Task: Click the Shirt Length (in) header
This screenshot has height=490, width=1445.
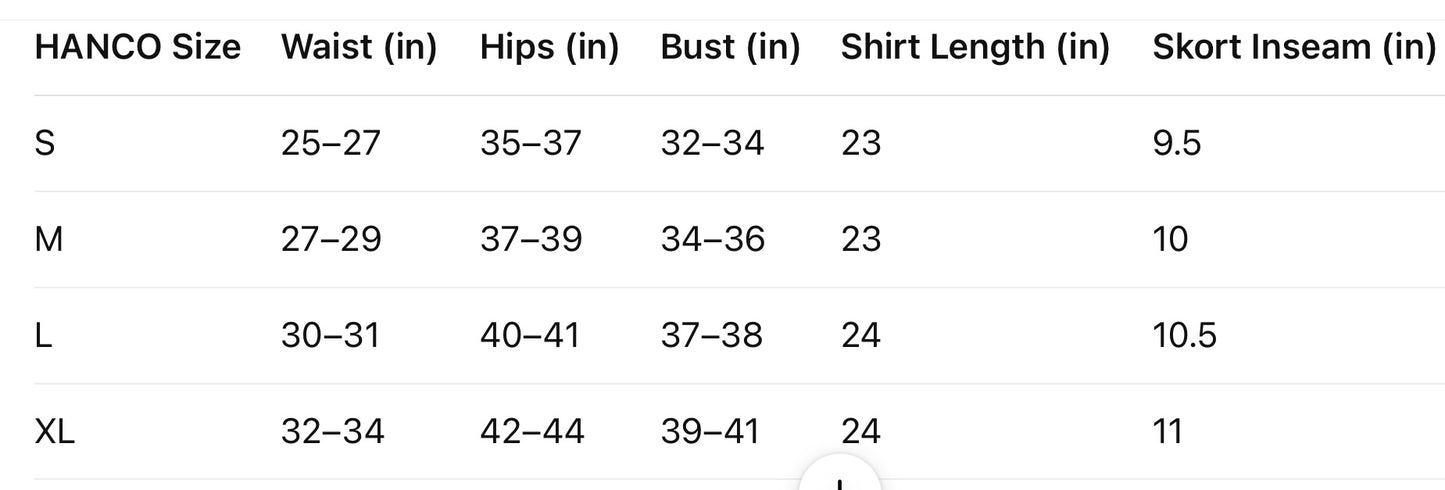Action: point(976,48)
